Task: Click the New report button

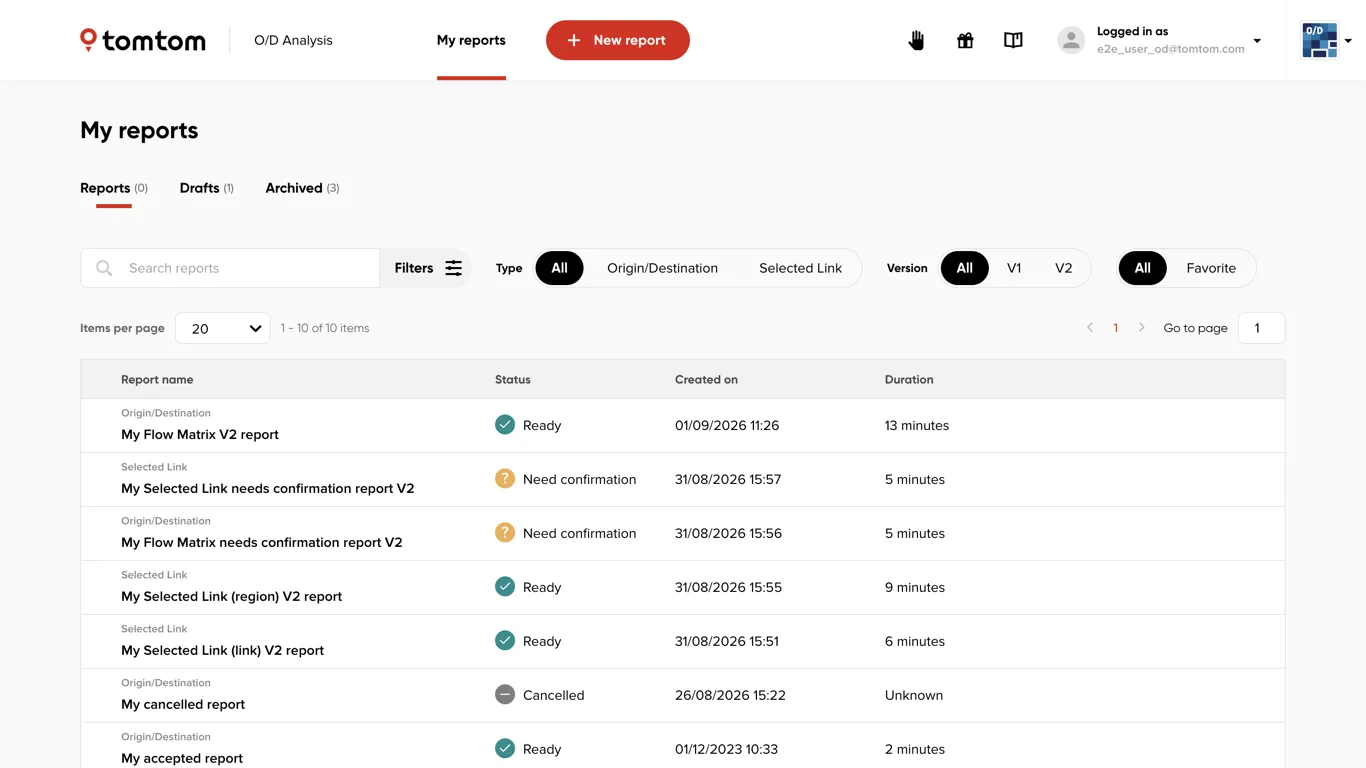Action: (x=618, y=40)
